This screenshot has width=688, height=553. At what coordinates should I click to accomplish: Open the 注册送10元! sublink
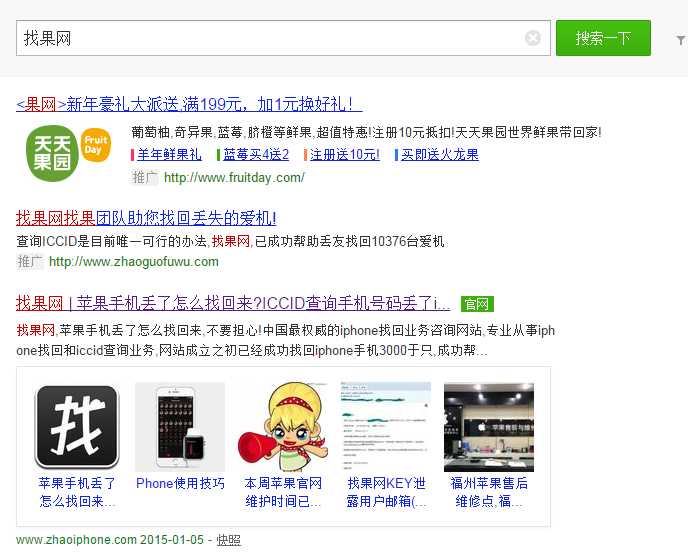[345, 154]
